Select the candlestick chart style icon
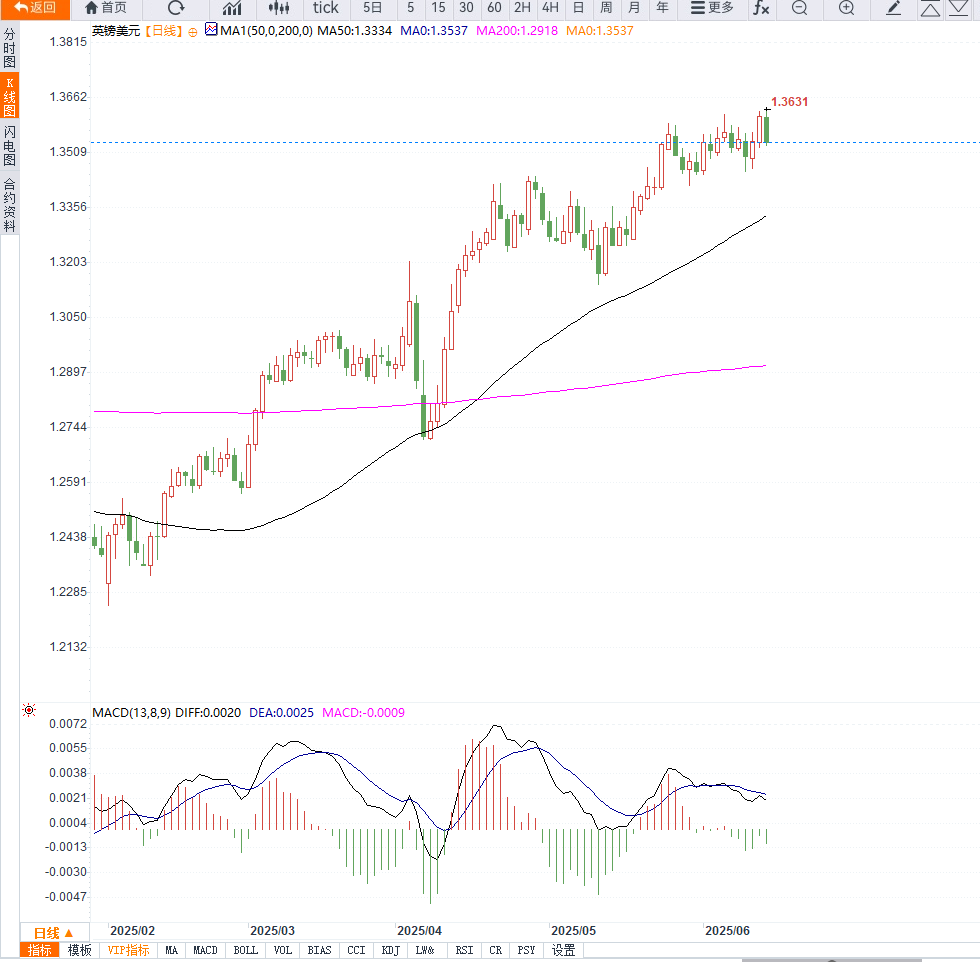The height and width of the screenshot is (962, 980). [279, 8]
